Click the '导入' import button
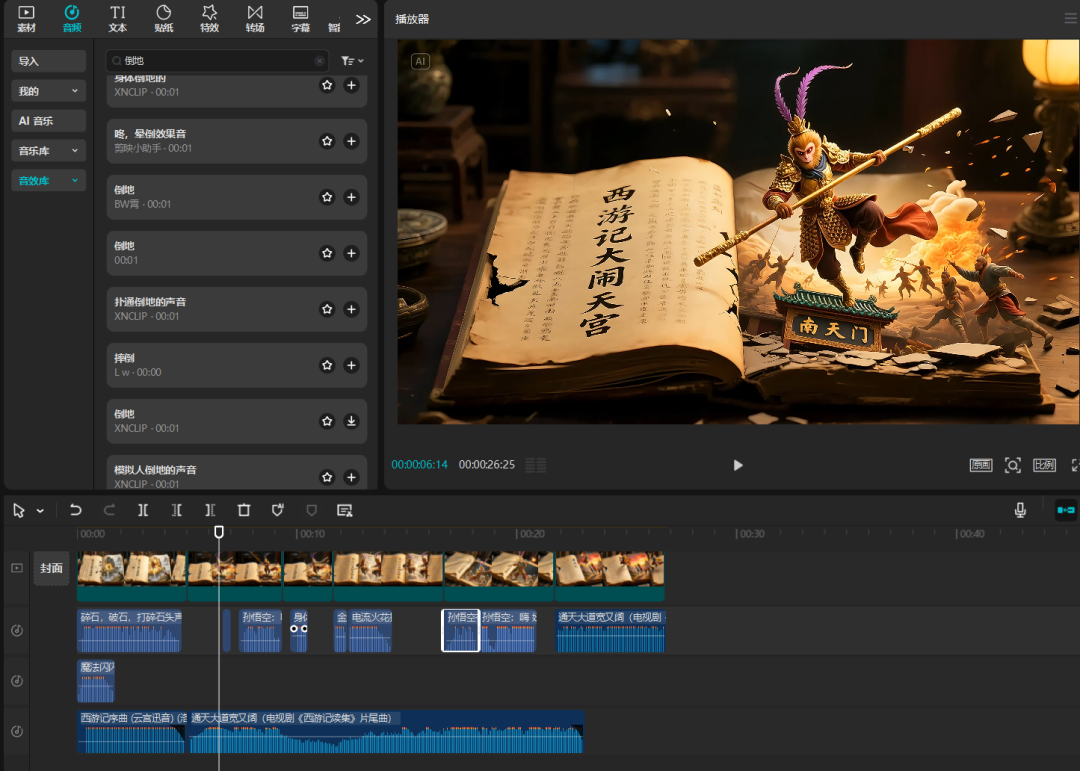 [48, 61]
